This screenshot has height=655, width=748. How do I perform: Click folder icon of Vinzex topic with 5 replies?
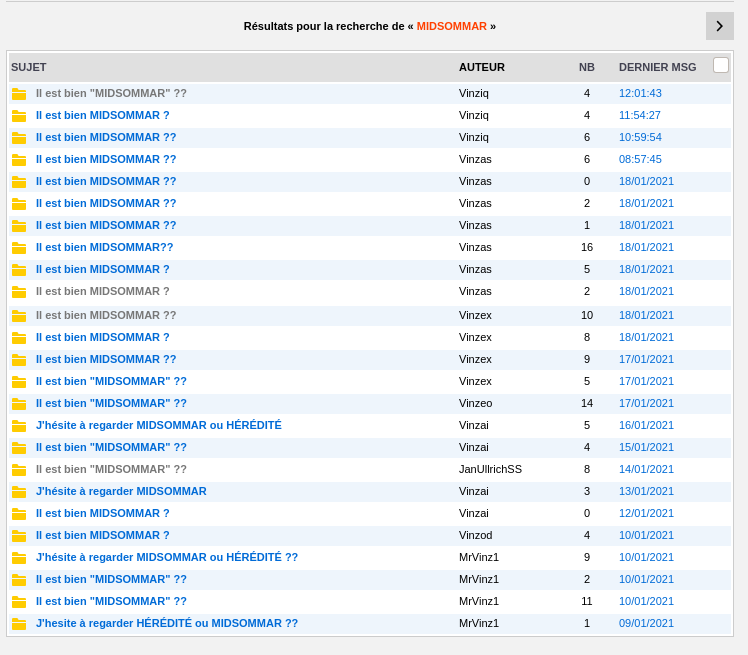19,382
